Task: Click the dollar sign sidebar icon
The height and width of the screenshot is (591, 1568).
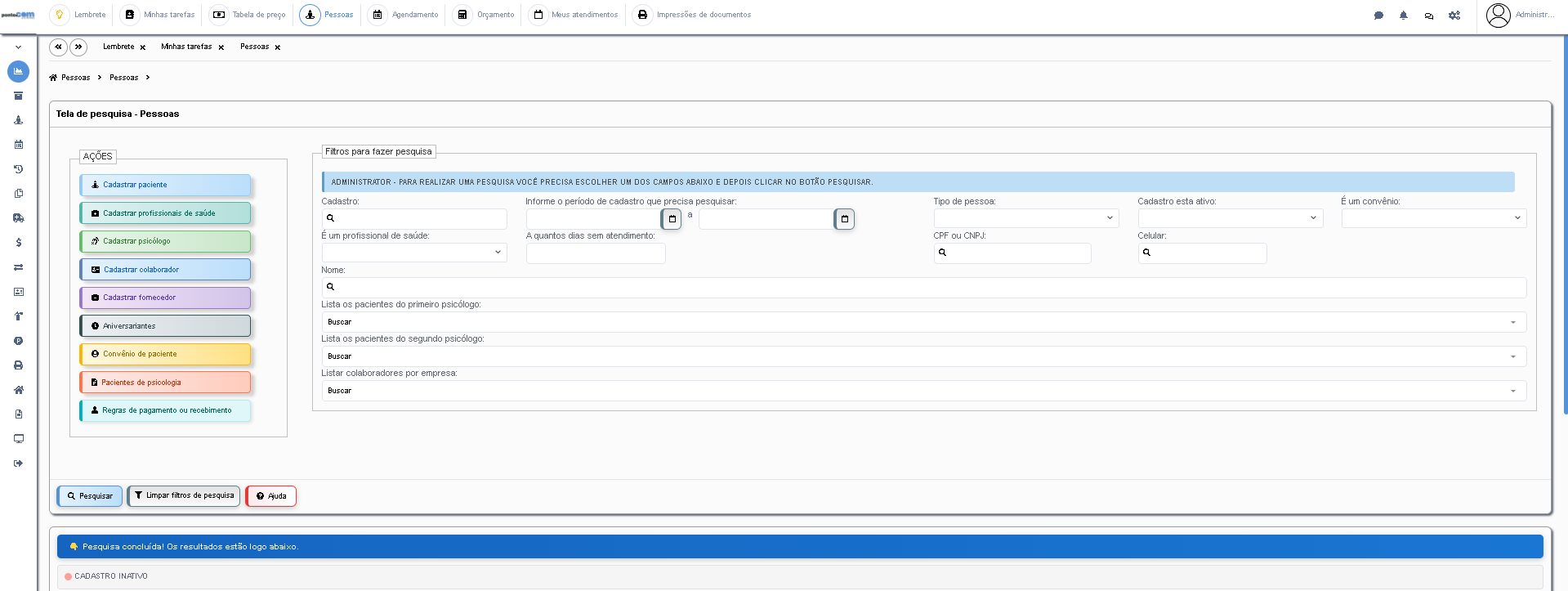Action: pos(18,243)
